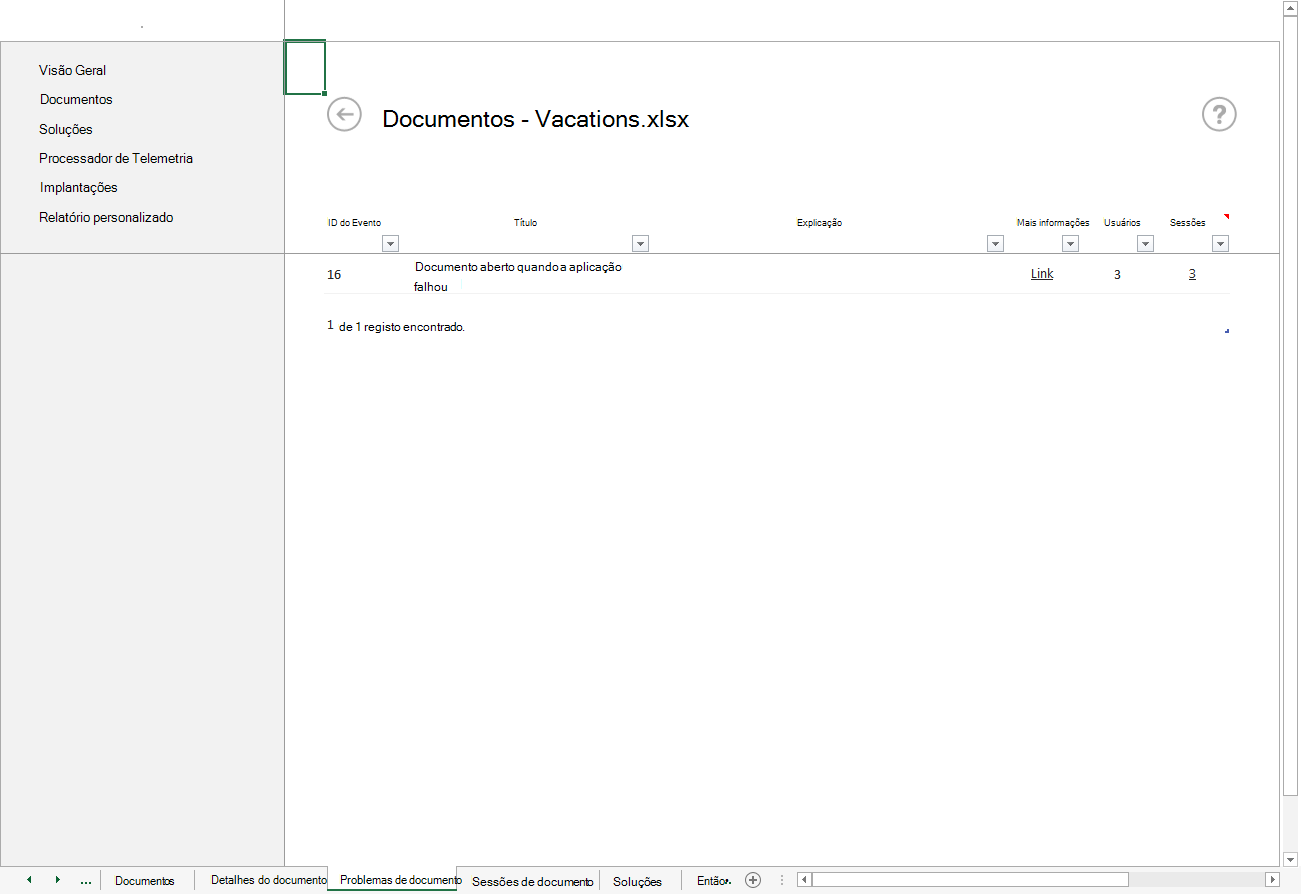Click the Título column header label
The width and height of the screenshot is (1301, 894).
(x=525, y=223)
